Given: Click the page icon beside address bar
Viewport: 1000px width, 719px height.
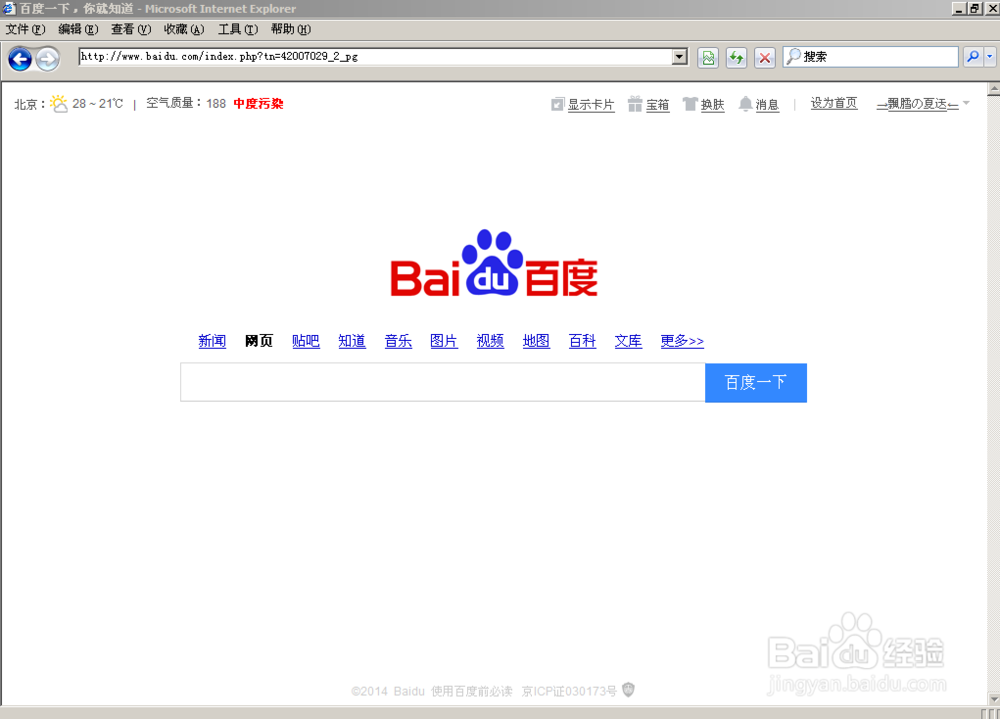Looking at the screenshot, I should click(708, 58).
